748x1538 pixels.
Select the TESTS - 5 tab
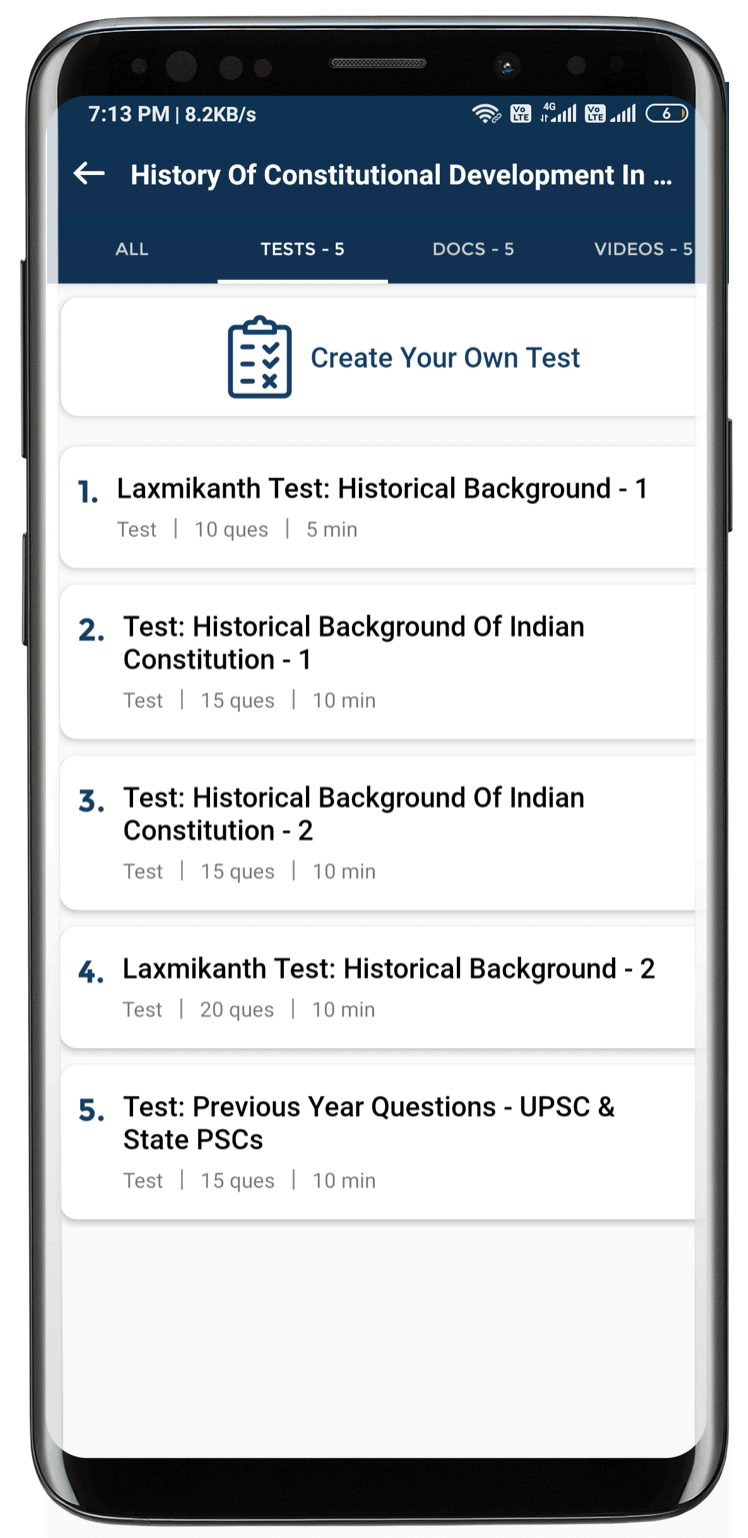point(302,249)
